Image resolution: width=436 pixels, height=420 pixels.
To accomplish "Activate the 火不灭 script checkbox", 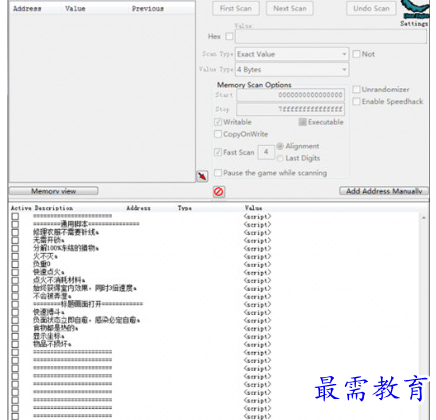I will [x=15, y=256].
